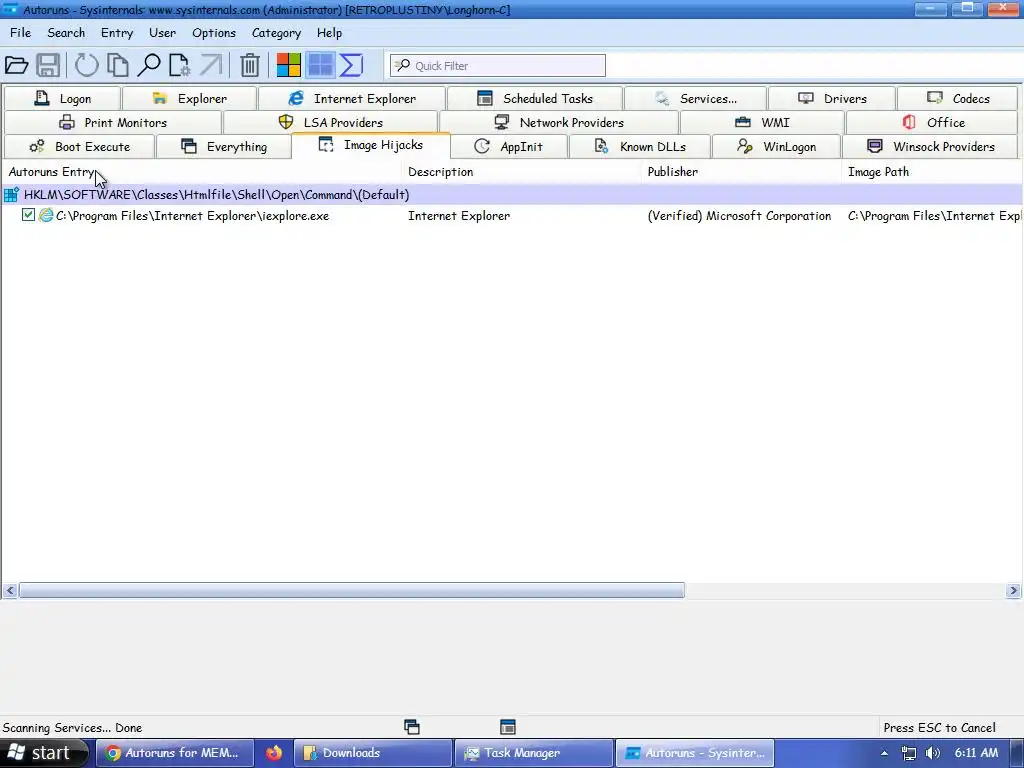Image resolution: width=1024 pixels, height=768 pixels.
Task: Click the VirusTotal sigma icon
Action: pyautogui.click(x=351, y=65)
